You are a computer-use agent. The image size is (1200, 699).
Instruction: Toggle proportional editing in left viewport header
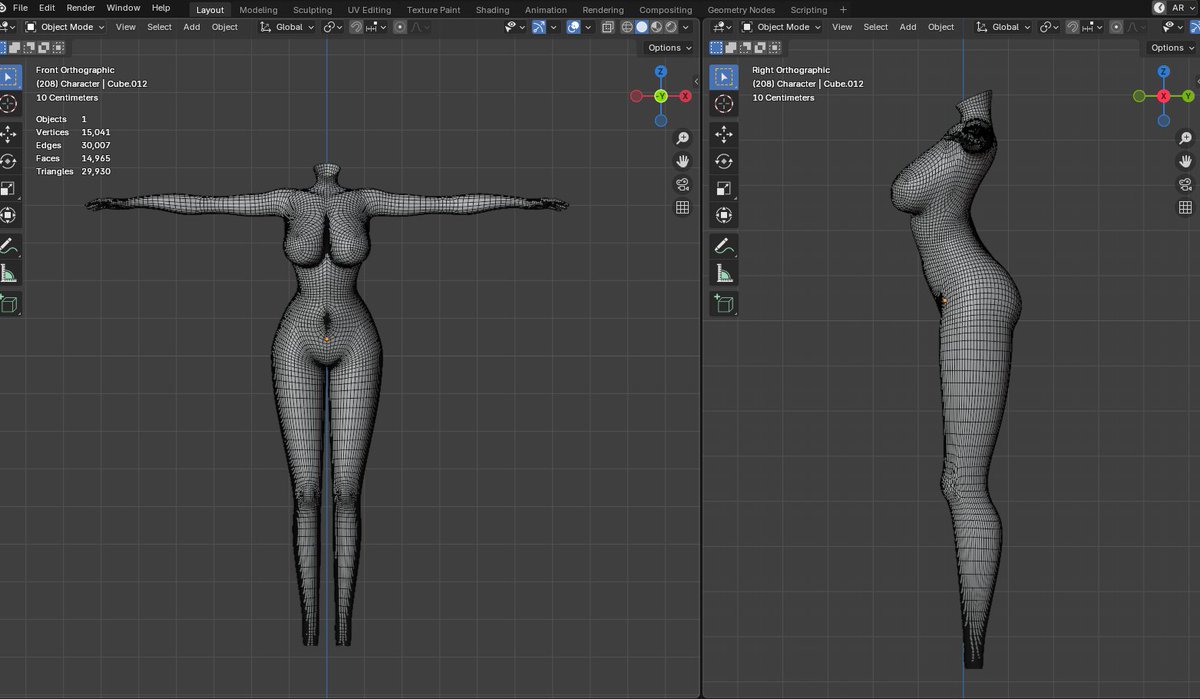click(400, 27)
